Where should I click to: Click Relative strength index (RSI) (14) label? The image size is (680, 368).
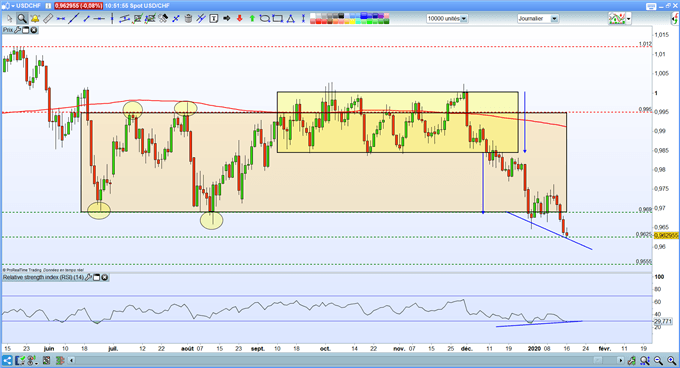click(x=43, y=277)
